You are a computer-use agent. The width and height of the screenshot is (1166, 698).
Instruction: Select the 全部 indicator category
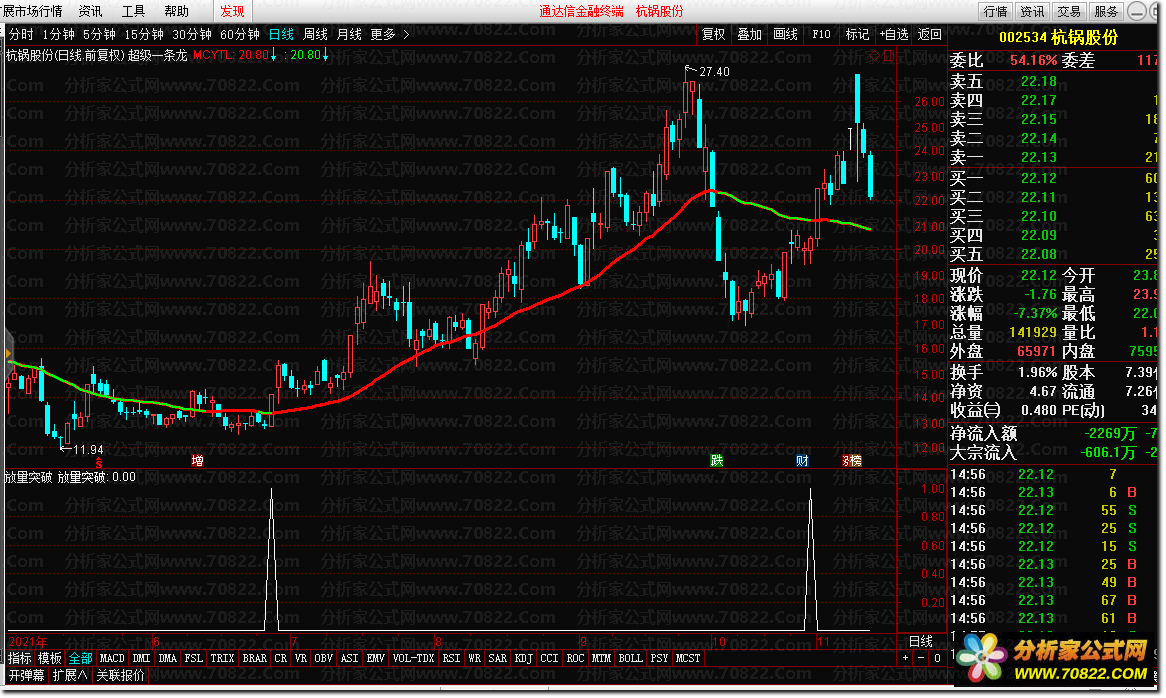click(80, 658)
